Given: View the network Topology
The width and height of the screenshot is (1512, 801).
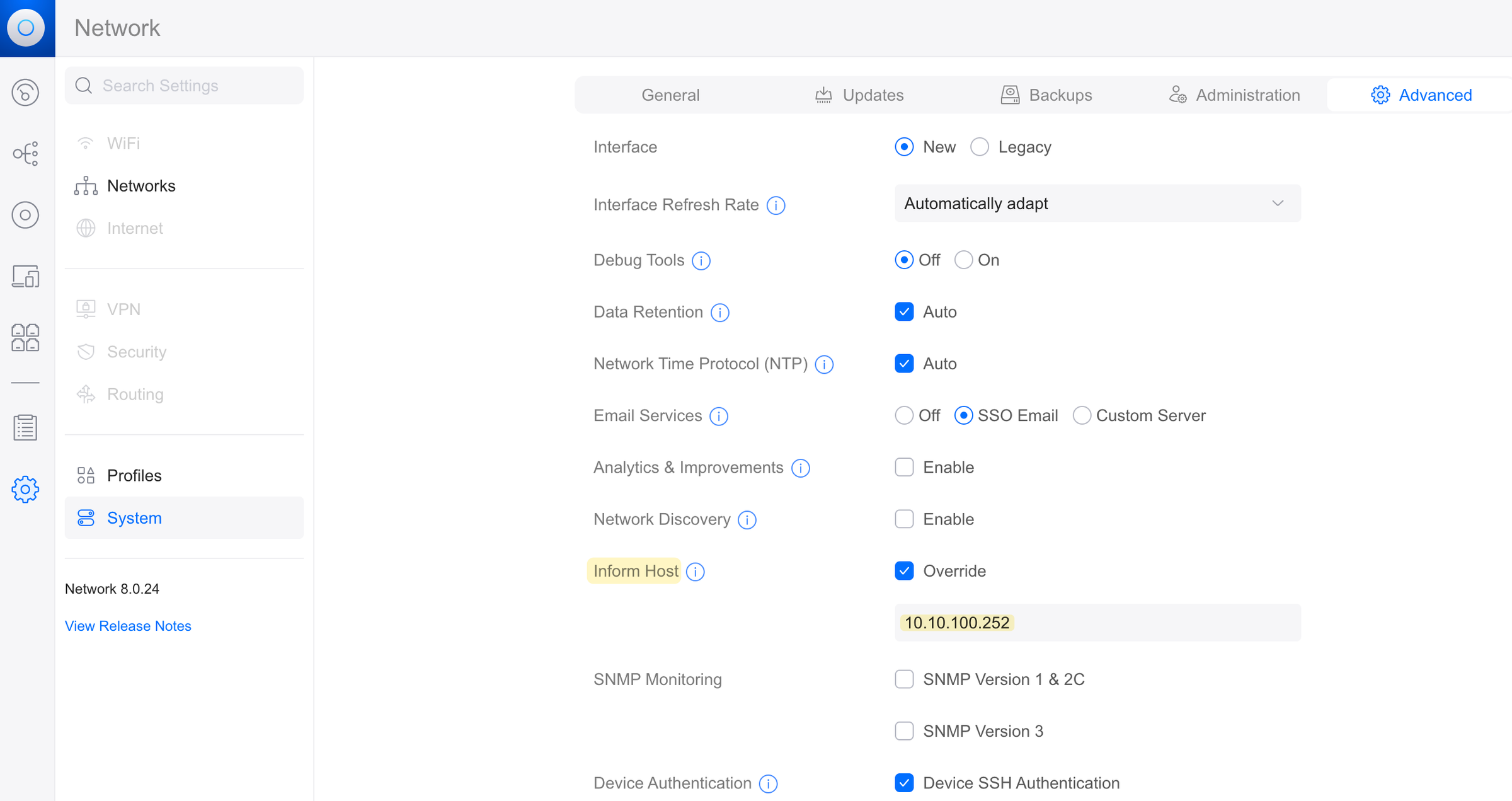Looking at the screenshot, I should pyautogui.click(x=25, y=153).
